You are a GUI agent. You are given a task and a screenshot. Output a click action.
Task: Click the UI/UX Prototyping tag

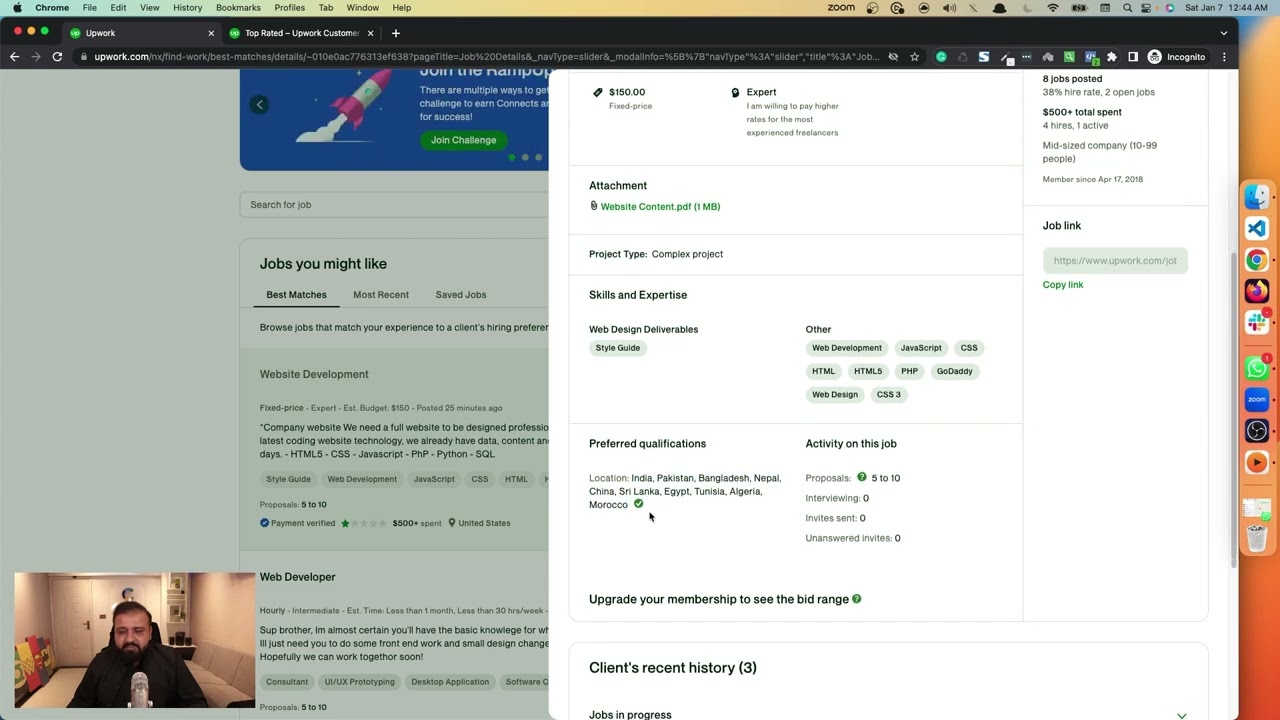360,682
